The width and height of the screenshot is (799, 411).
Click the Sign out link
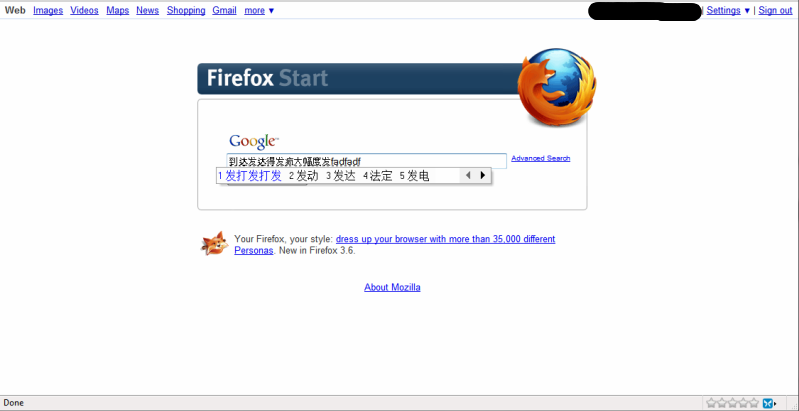point(775,10)
